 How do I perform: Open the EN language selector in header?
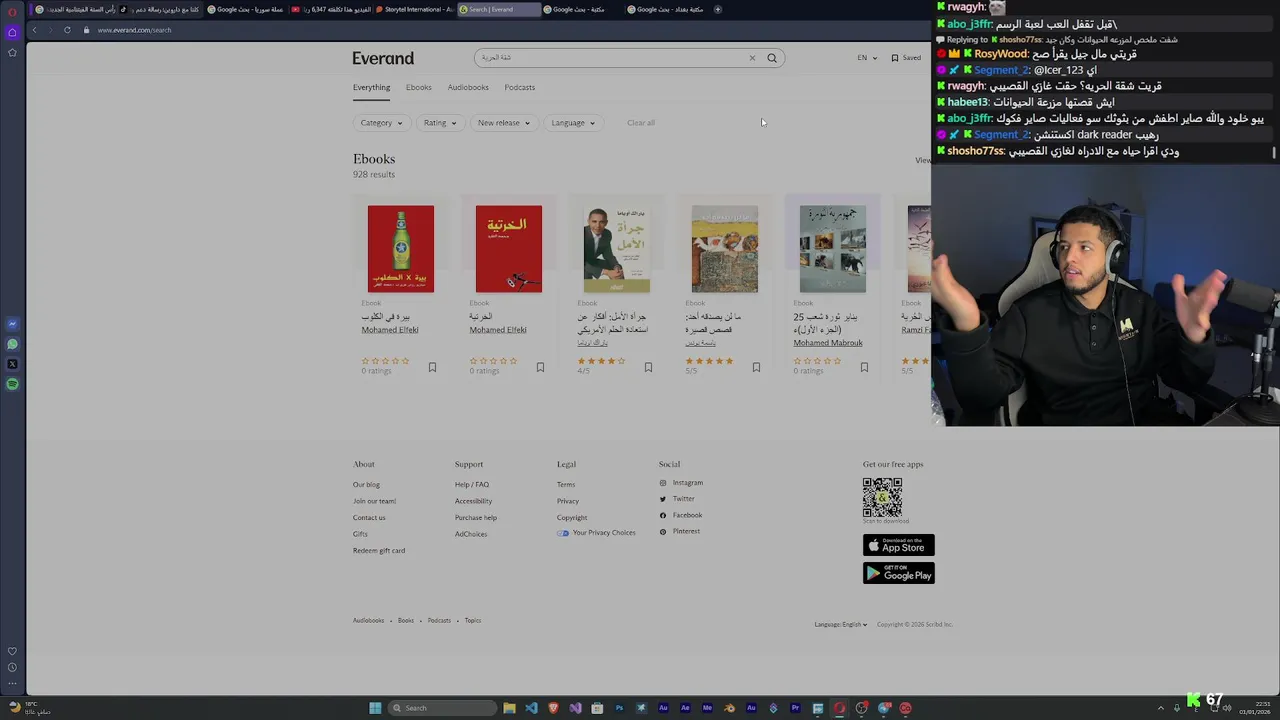[867, 58]
